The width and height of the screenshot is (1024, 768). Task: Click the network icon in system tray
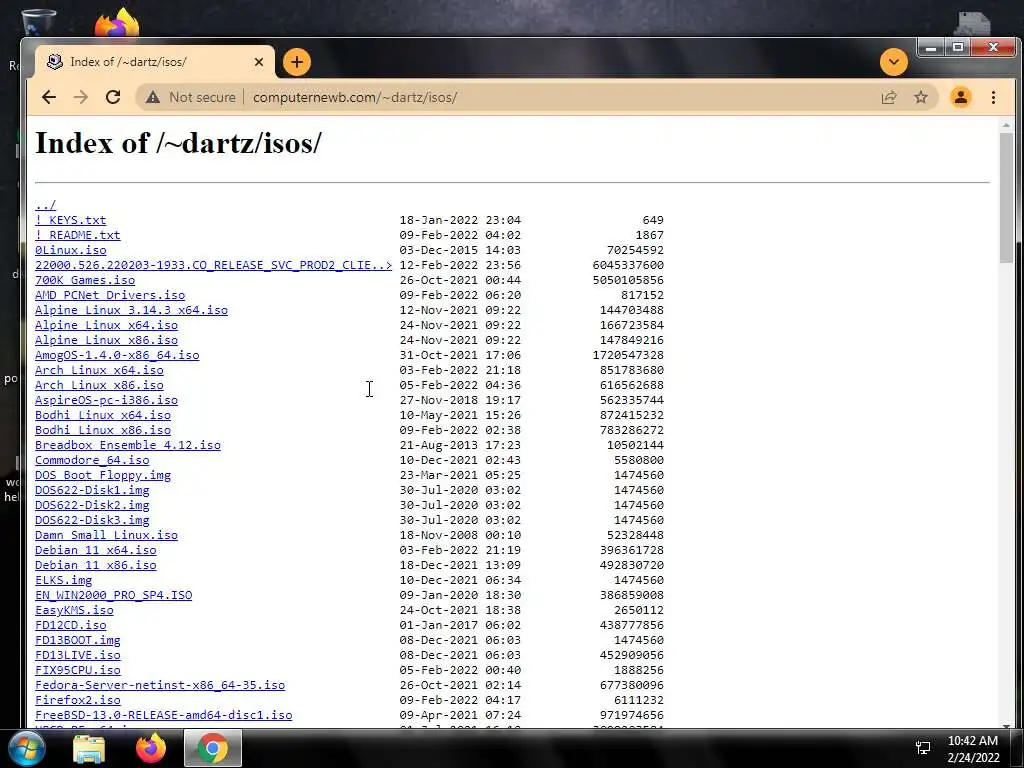tap(923, 748)
